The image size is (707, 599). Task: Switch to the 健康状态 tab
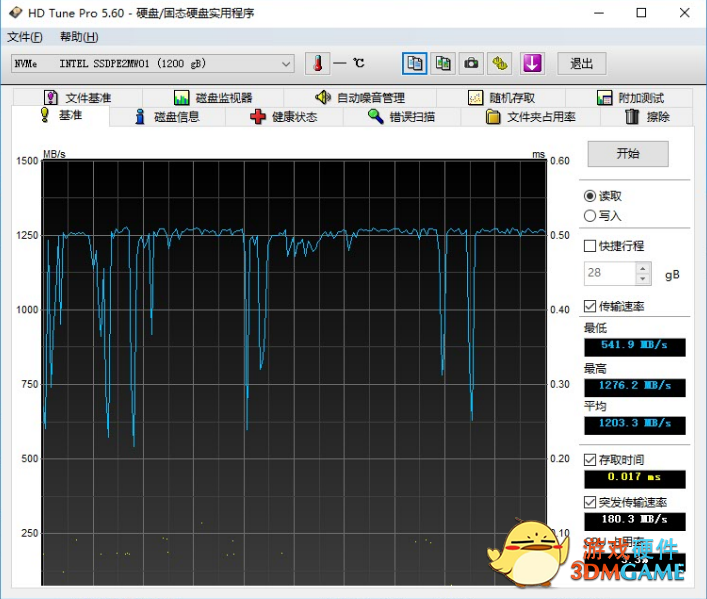tap(284, 117)
